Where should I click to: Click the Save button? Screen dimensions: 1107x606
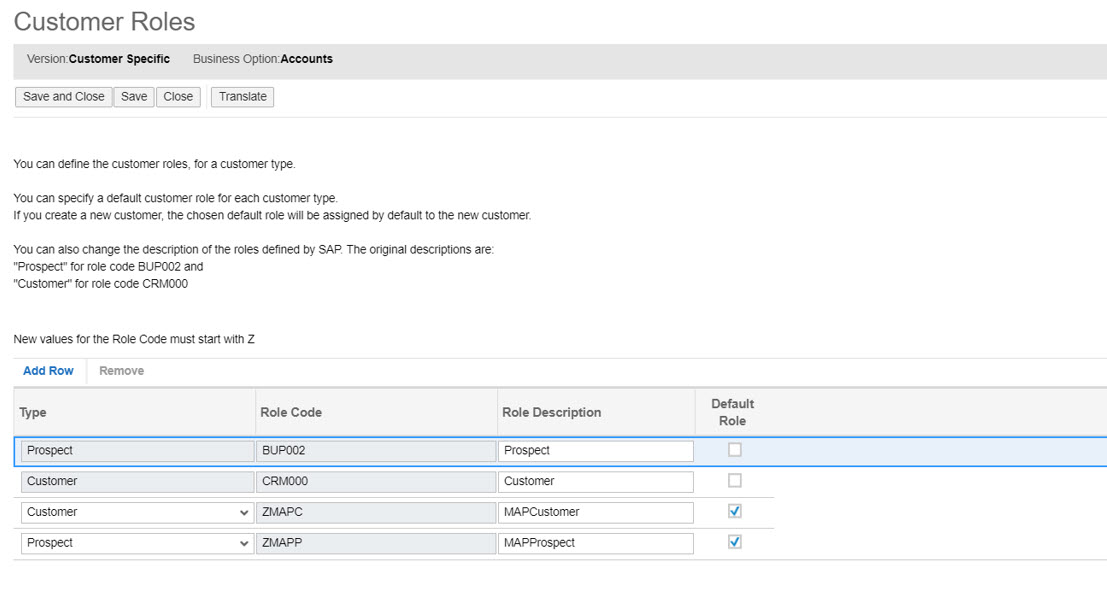(x=133, y=97)
